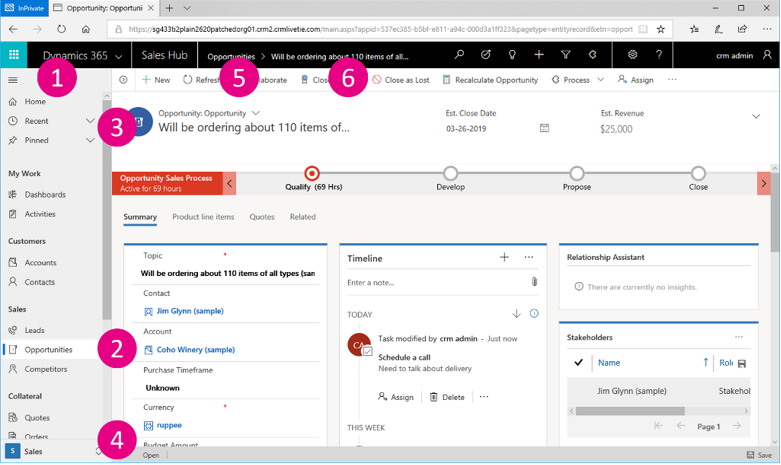The height and width of the screenshot is (465, 781).
Task: Open the Quotes tab
Action: click(x=262, y=217)
